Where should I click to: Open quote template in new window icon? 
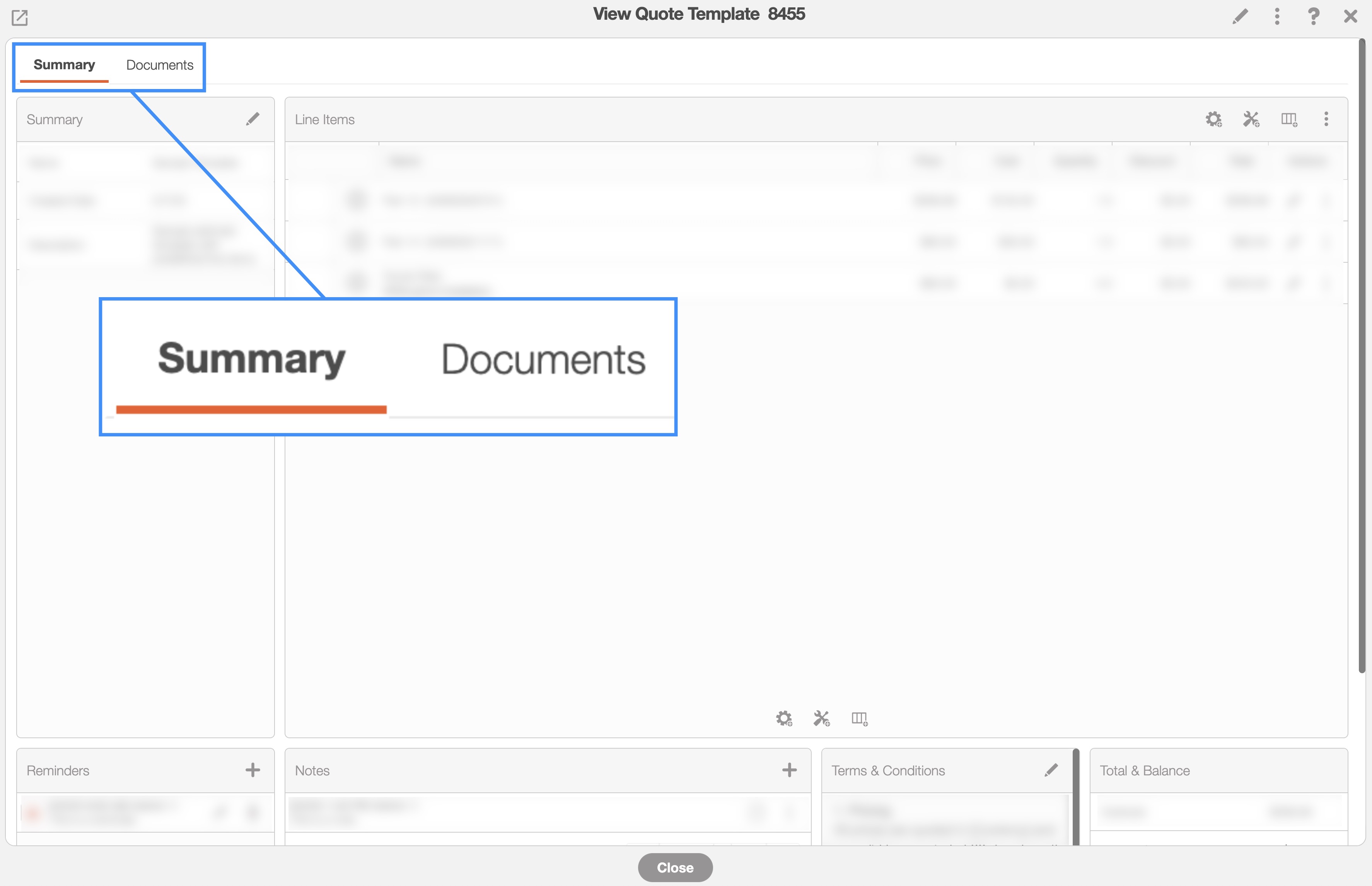[x=20, y=18]
